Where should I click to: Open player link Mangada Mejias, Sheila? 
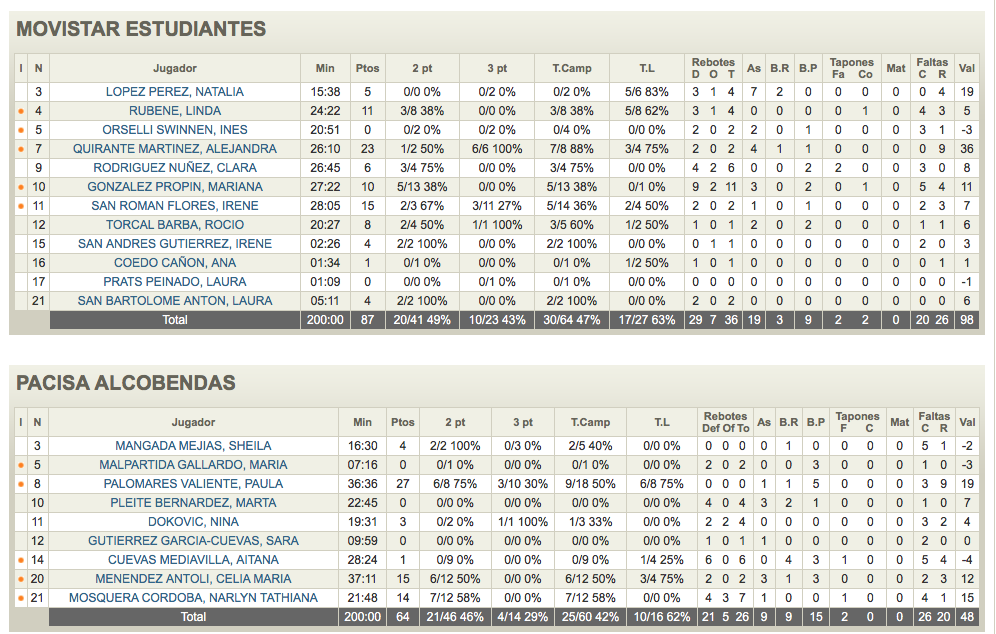pyautogui.click(x=193, y=446)
